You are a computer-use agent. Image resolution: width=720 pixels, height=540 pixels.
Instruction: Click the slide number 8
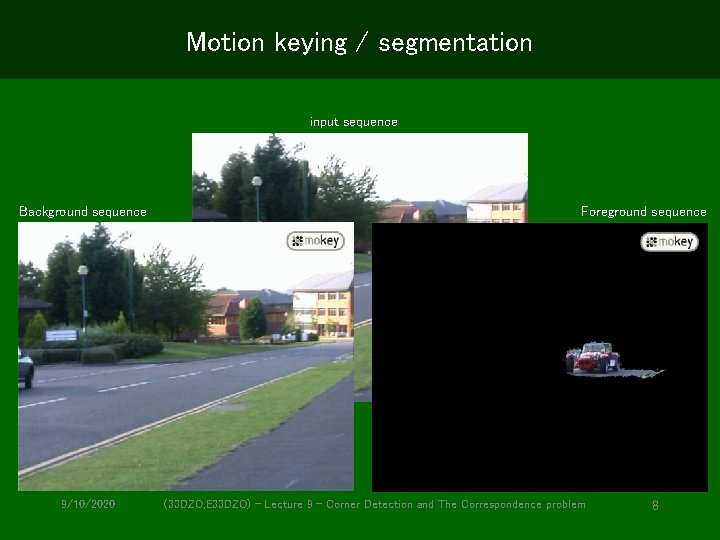point(655,505)
